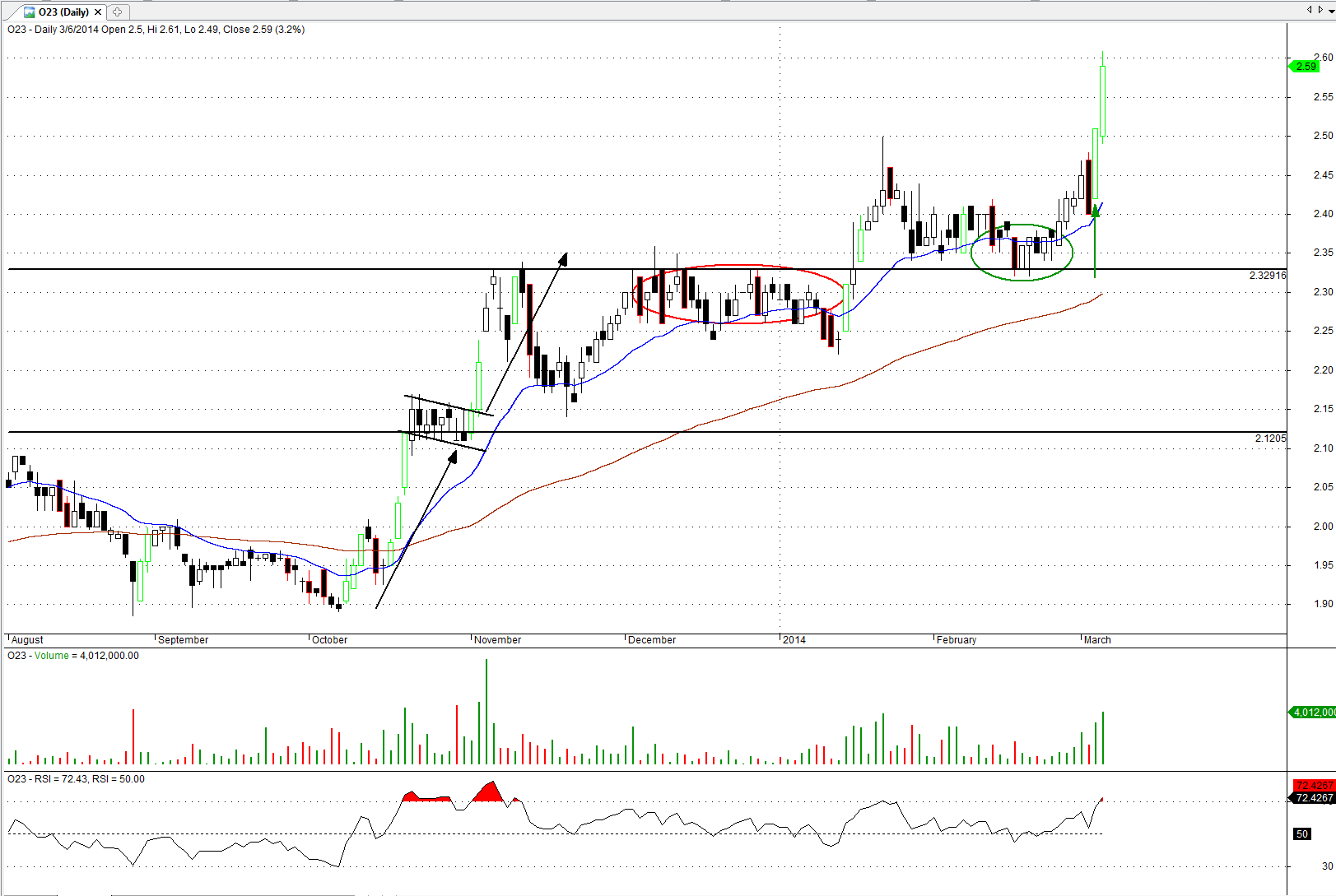Click the green volume 4,012,000 marker

pos(1313,713)
